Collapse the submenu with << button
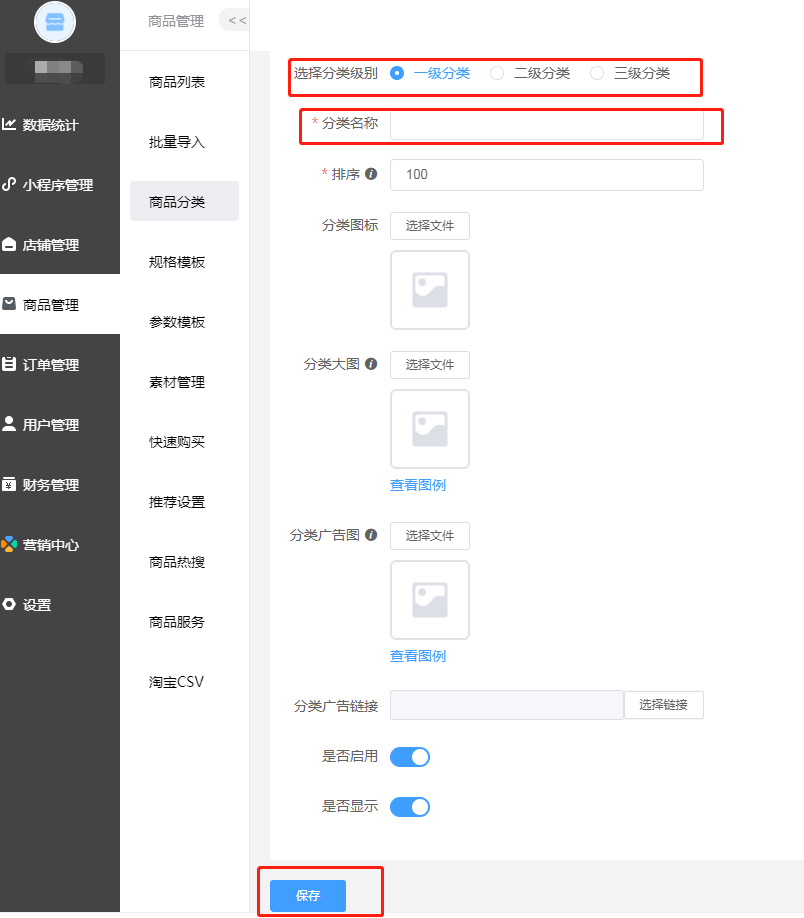 (x=235, y=20)
